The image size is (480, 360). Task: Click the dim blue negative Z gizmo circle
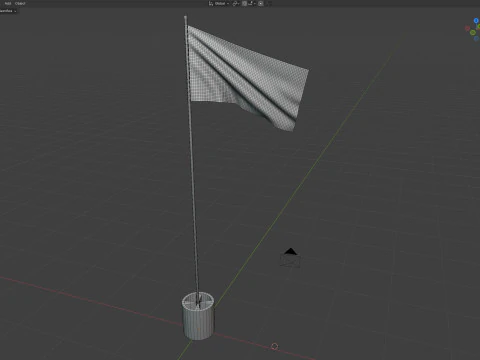[476, 39]
